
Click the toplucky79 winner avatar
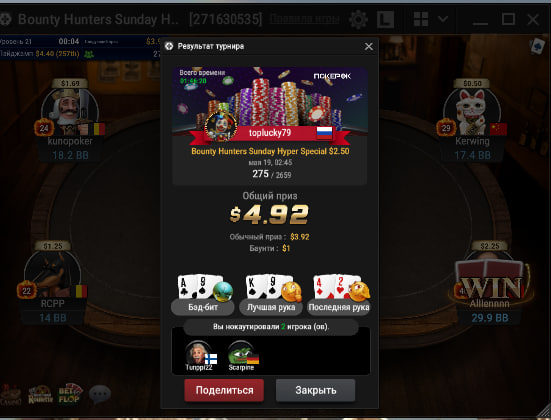pos(221,127)
